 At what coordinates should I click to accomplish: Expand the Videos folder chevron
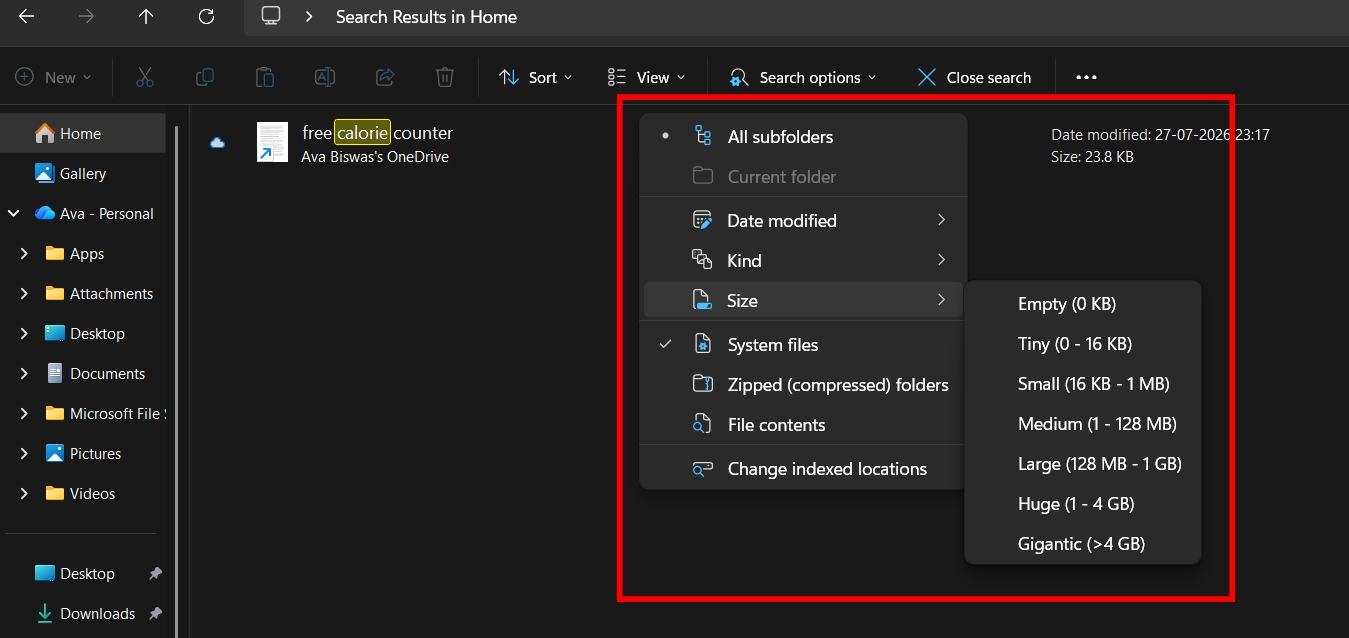click(24, 494)
